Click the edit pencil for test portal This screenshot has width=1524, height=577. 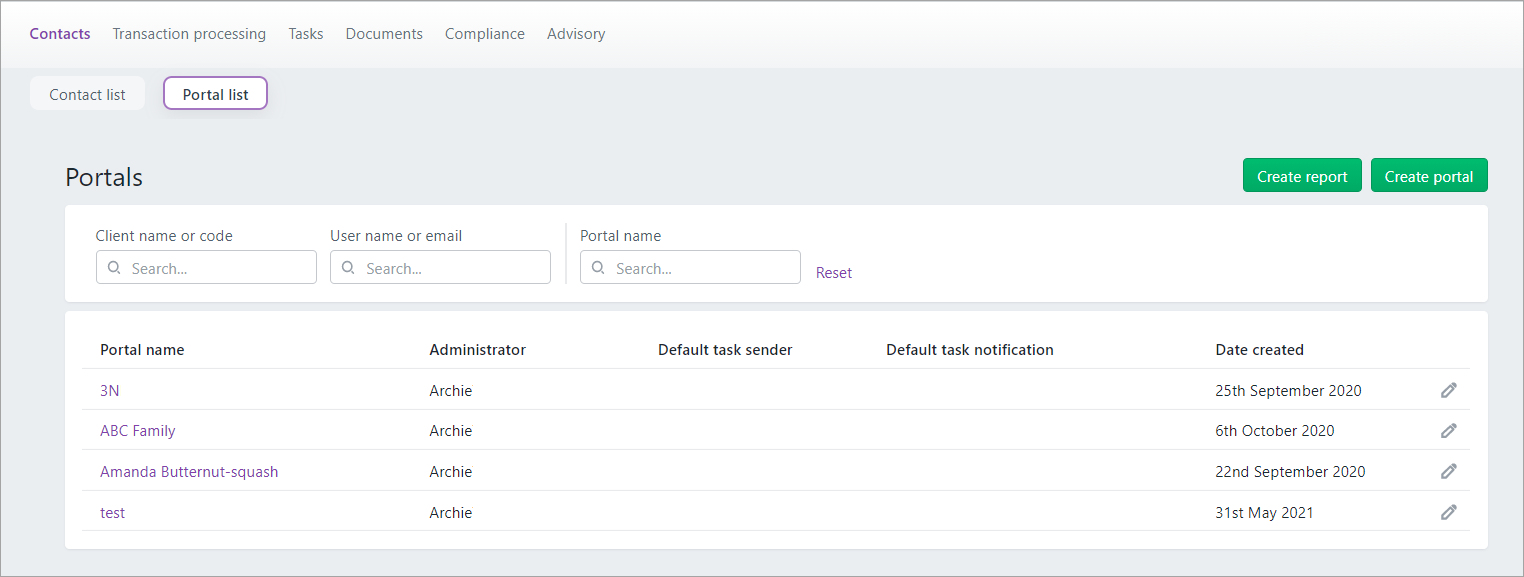pos(1448,512)
